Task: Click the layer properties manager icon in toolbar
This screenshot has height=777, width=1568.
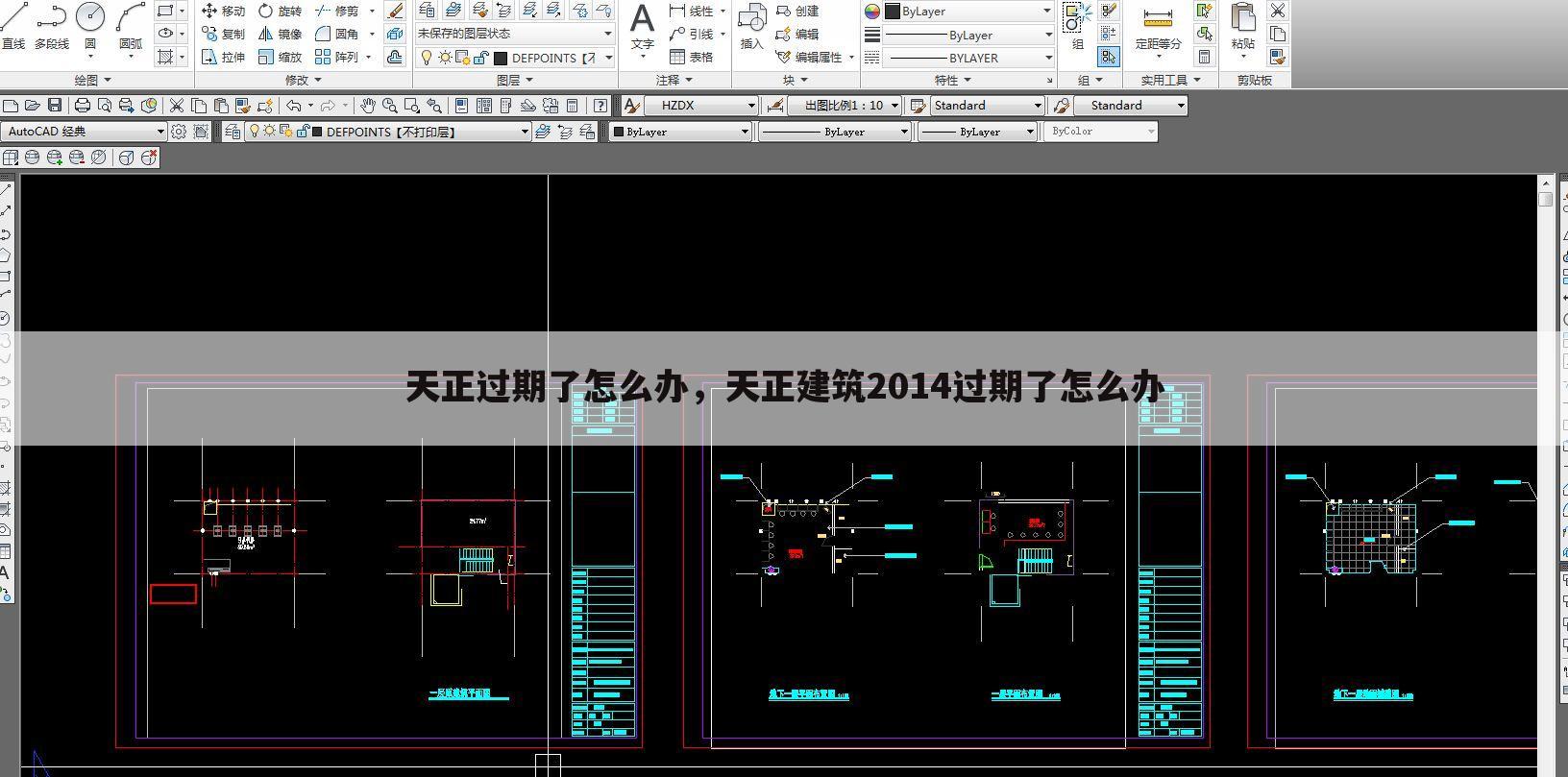Action: 232,132
